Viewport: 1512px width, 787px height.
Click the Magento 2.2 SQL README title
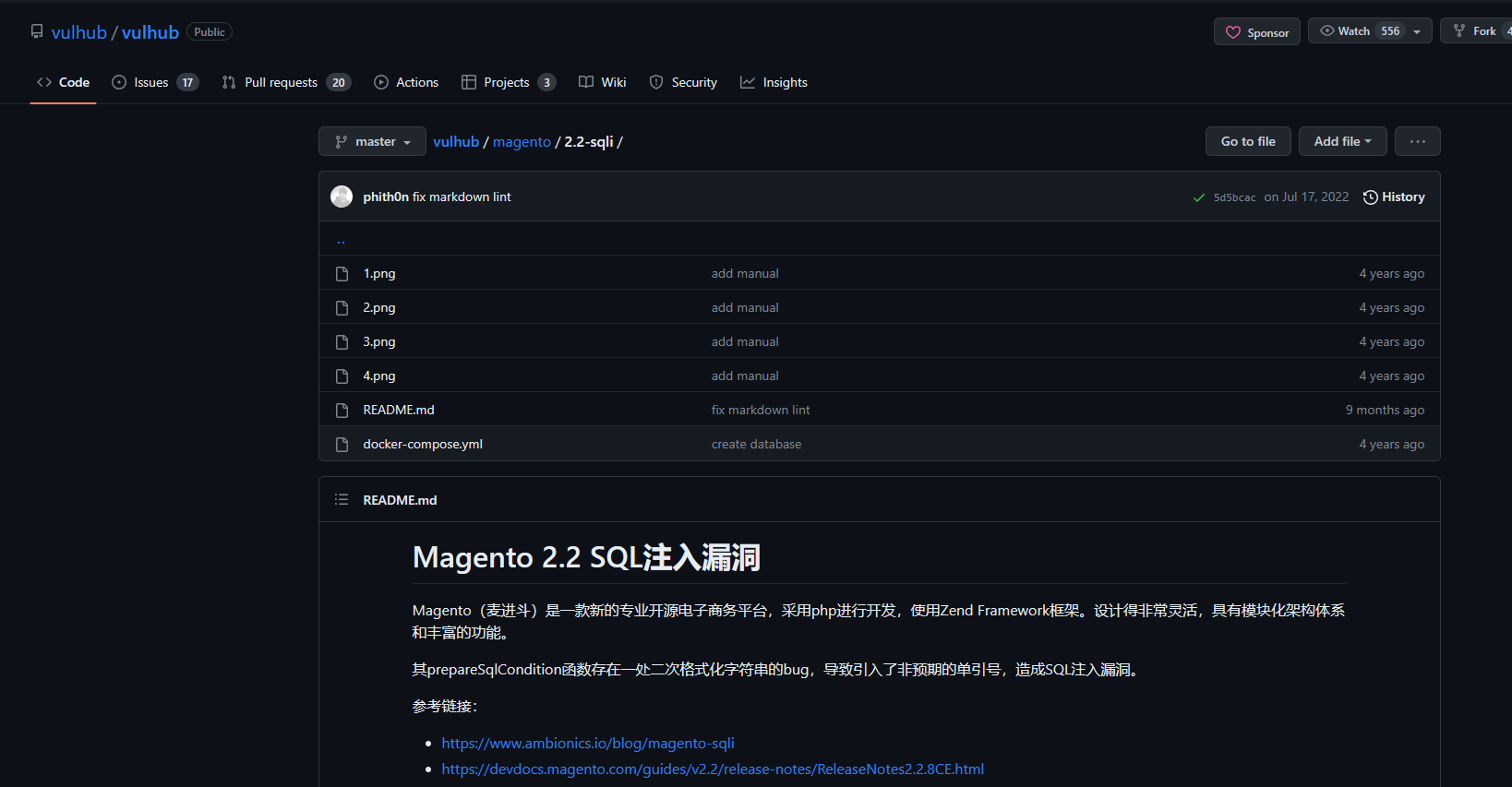point(586,557)
